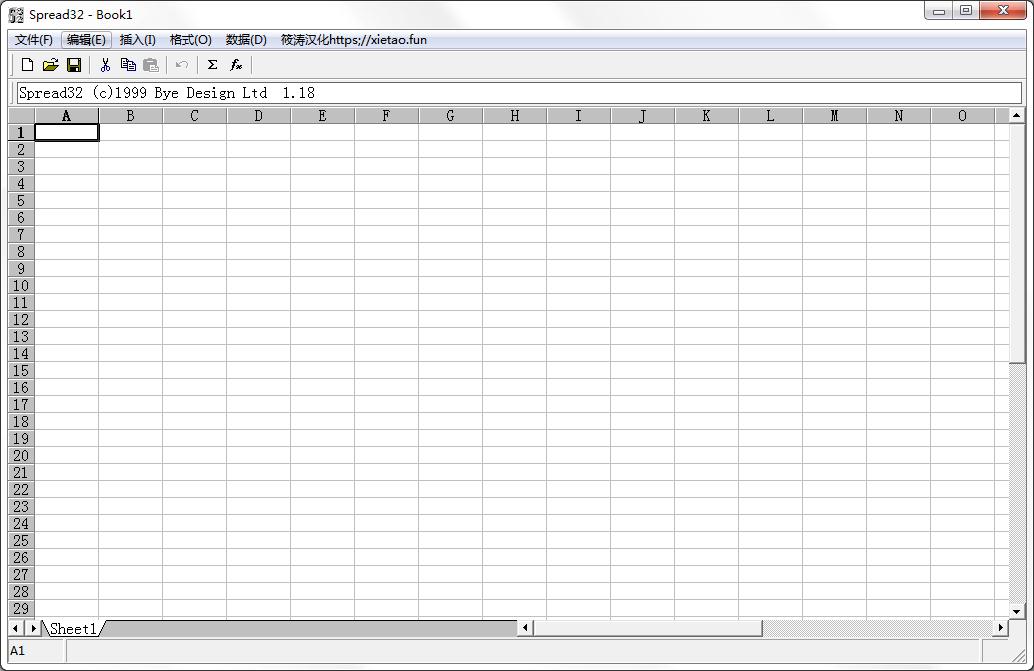
Task: Open the 格式(O) menu
Action: (189, 40)
